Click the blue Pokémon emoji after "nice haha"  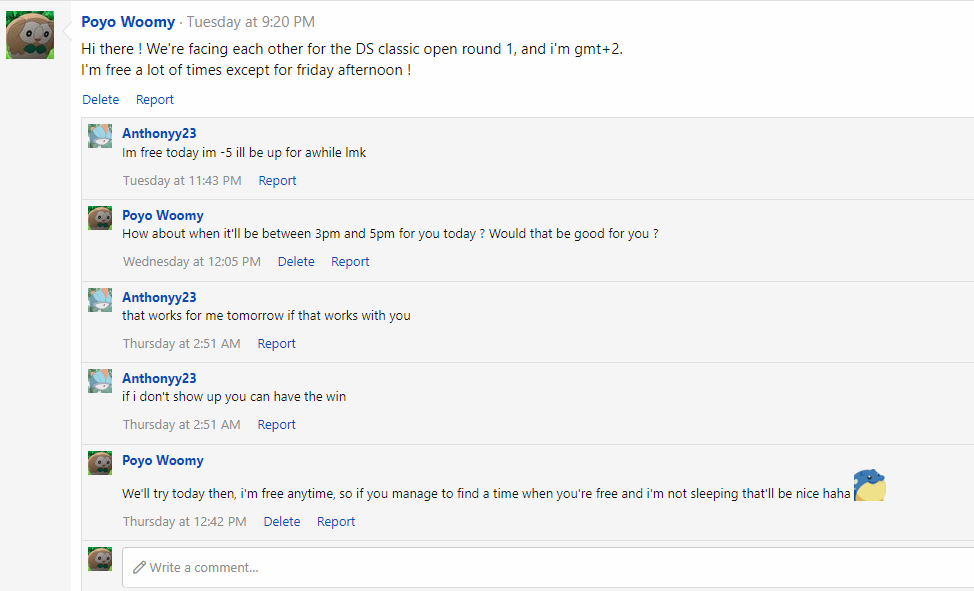click(869, 486)
